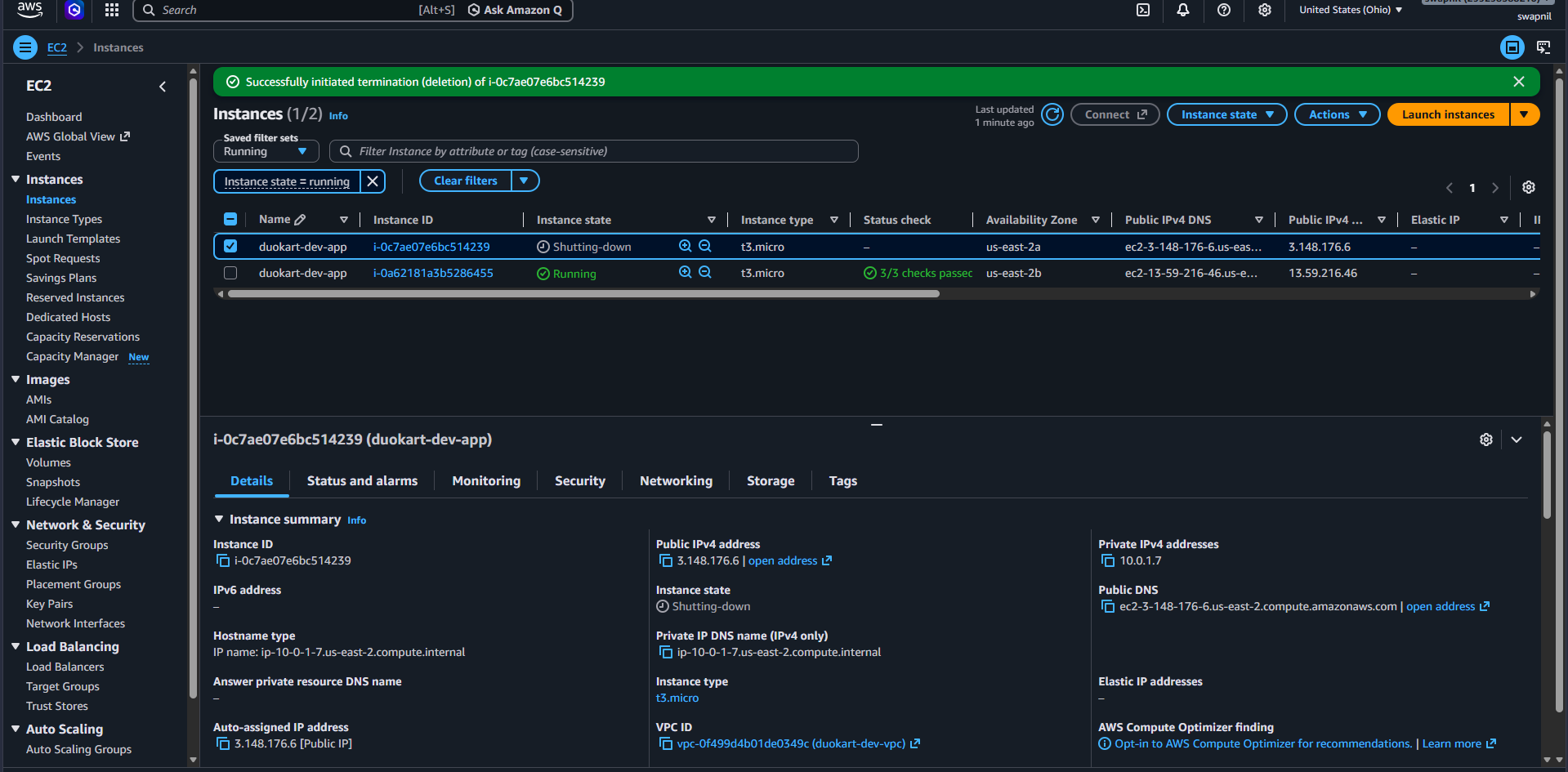Check the Running duokart-dev-app row
Screen dimensions: 1568x772
[230, 272]
